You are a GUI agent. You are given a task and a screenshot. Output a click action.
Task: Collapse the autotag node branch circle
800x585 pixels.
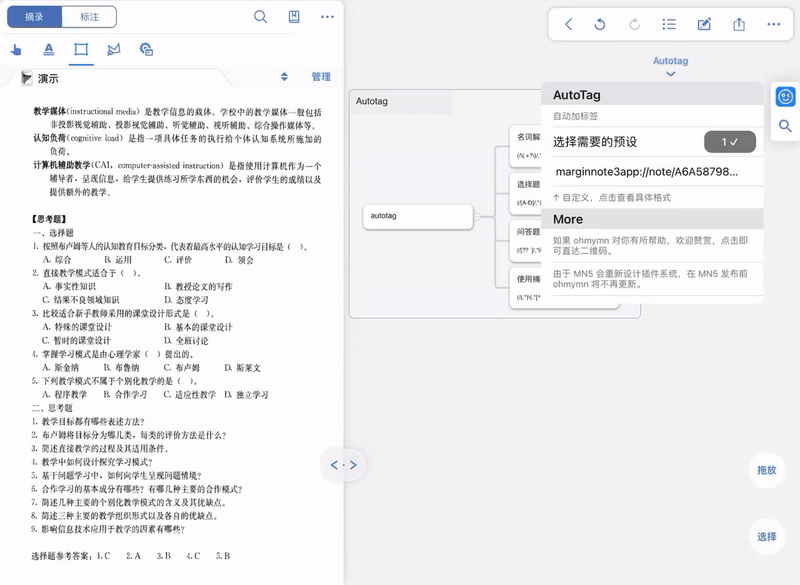(478, 217)
